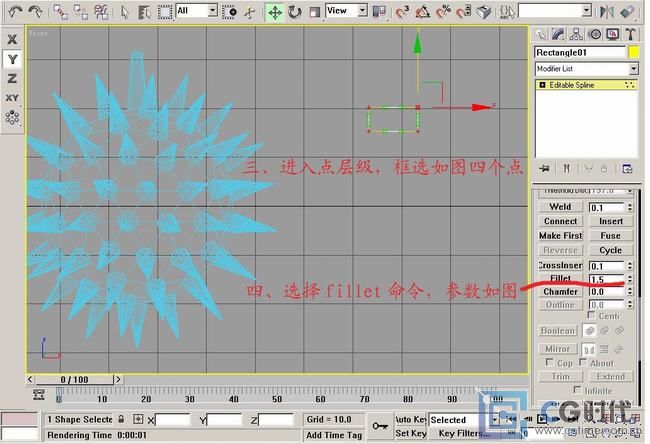The height and width of the screenshot is (444, 650).
Task: Activate the Select and Link tool
Action: 61,12
